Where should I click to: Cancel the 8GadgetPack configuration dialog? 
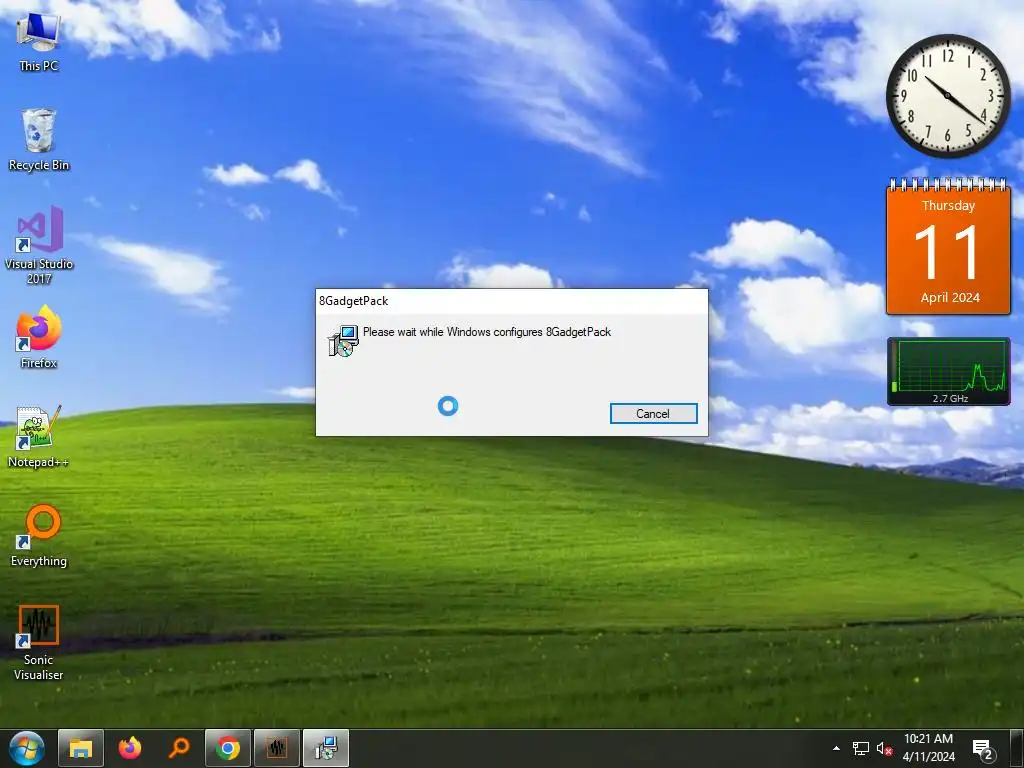(x=653, y=413)
